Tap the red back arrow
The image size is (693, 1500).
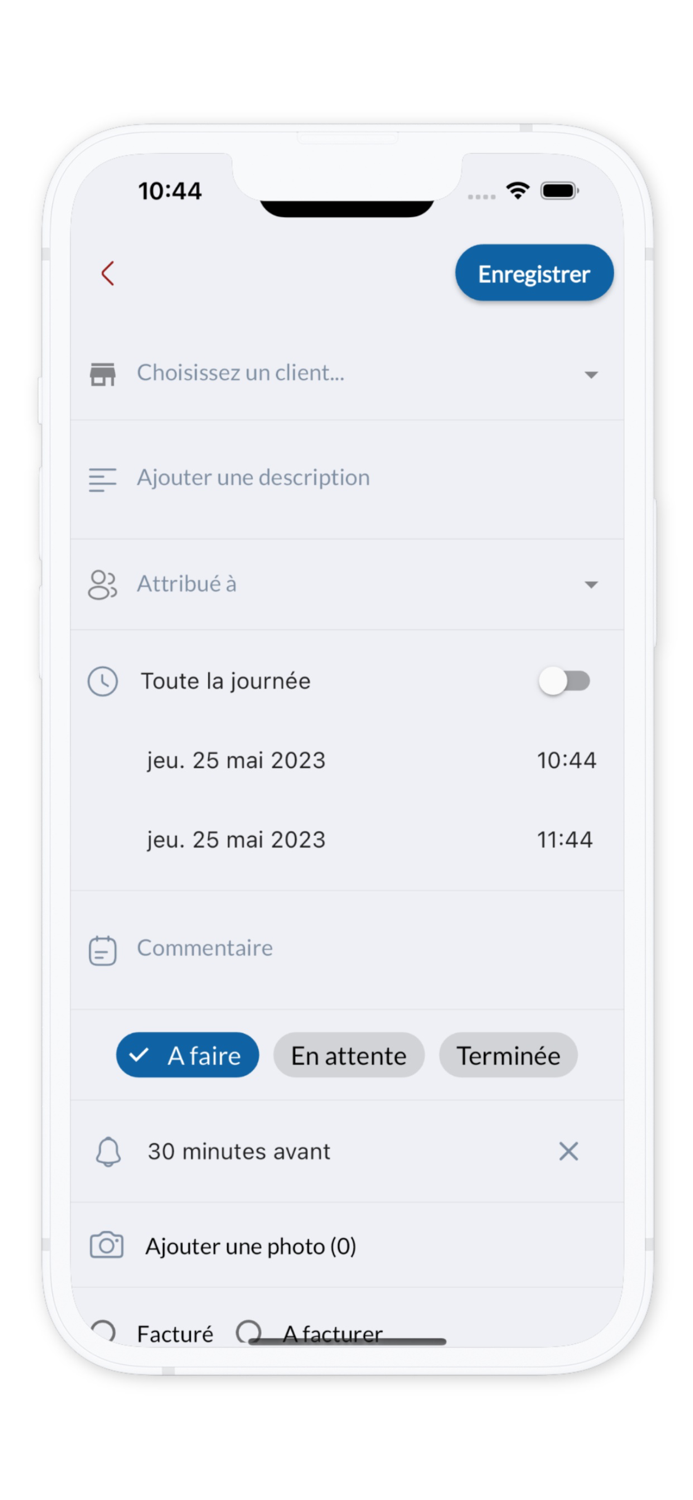(108, 274)
